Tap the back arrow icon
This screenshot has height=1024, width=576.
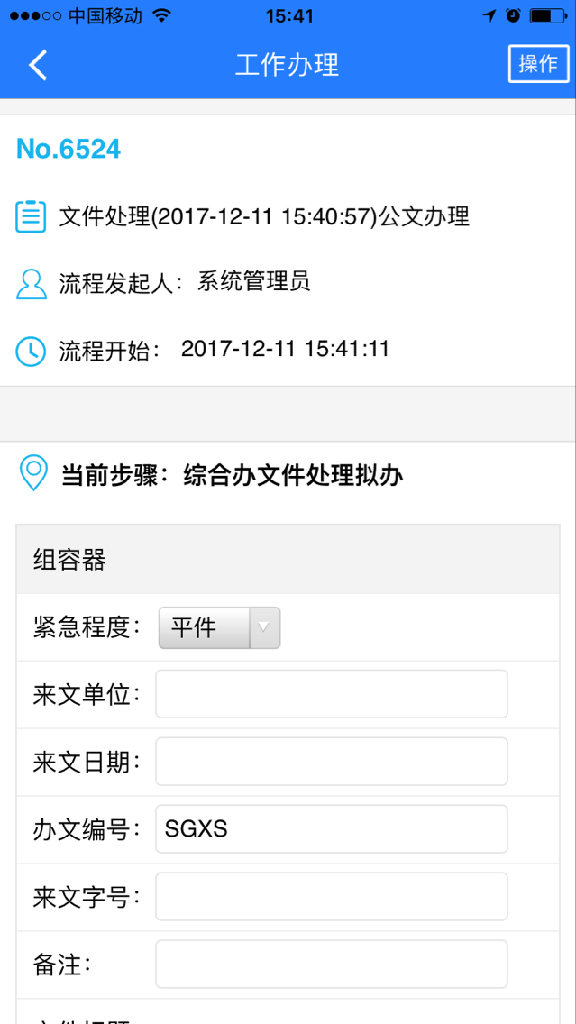[x=38, y=65]
